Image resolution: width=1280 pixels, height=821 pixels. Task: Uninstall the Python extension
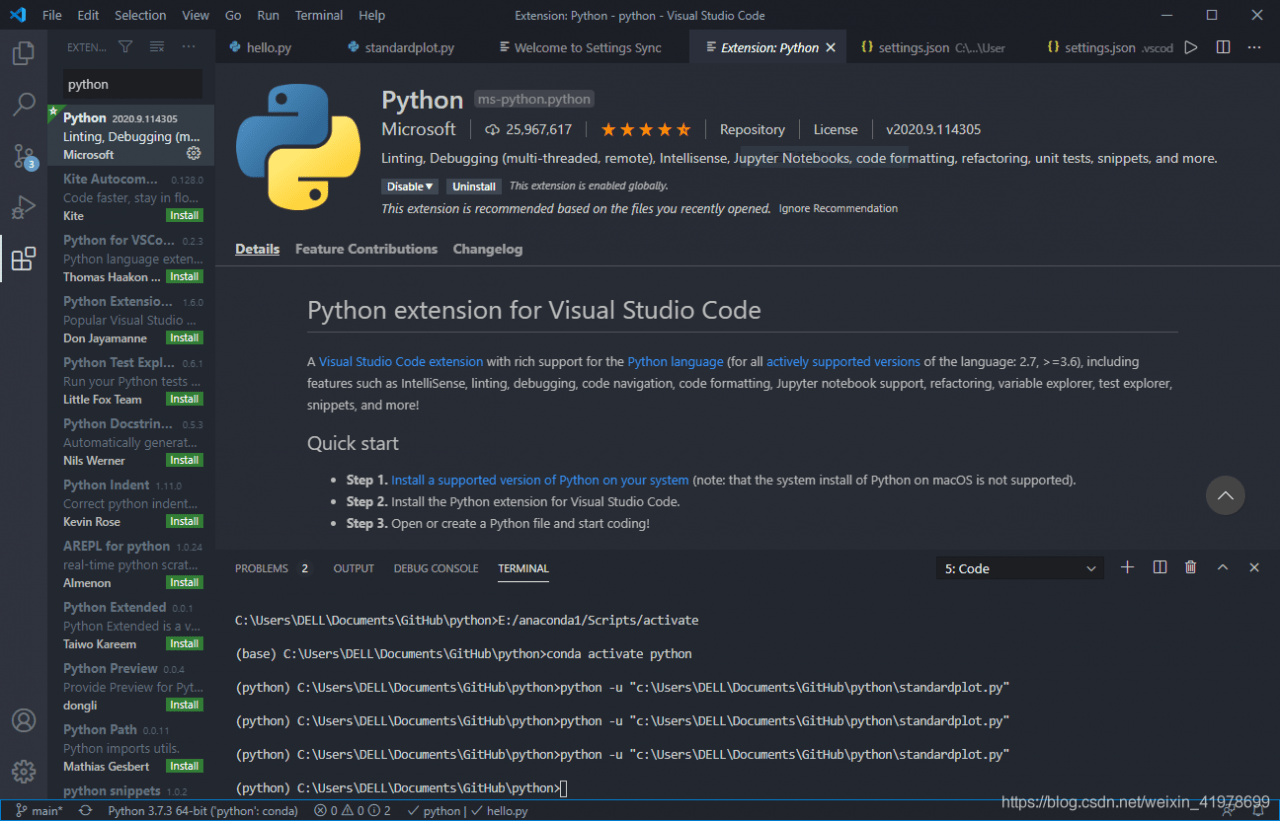tap(473, 186)
